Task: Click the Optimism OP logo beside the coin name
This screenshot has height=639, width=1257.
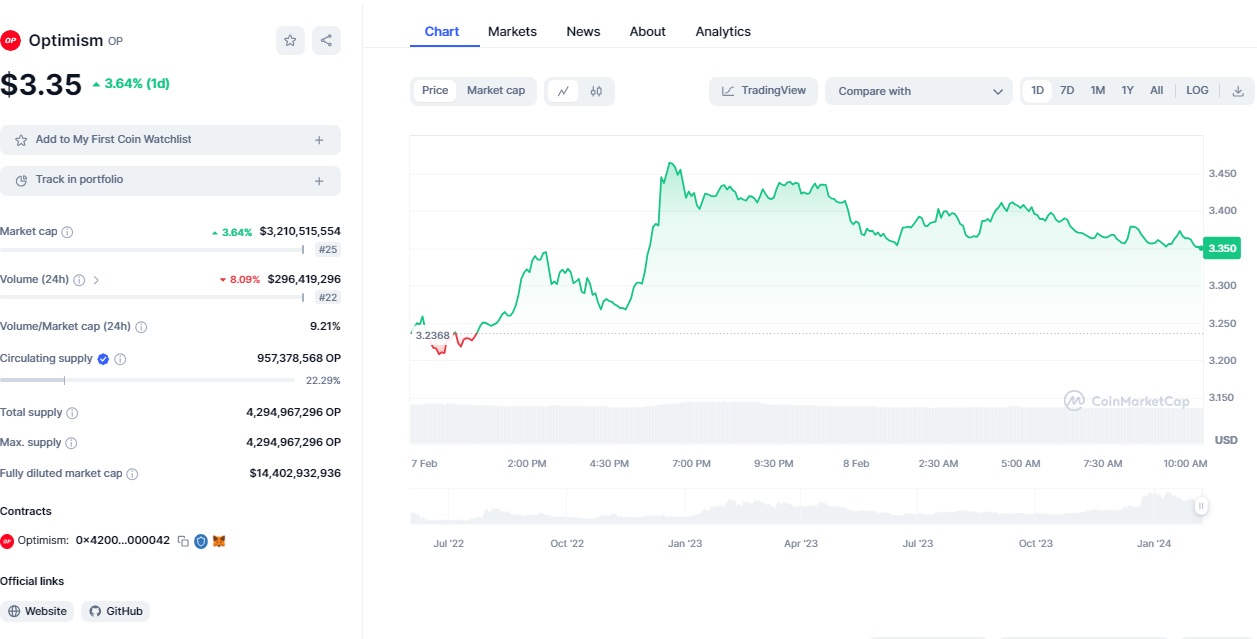Action: pyautogui.click(x=10, y=41)
